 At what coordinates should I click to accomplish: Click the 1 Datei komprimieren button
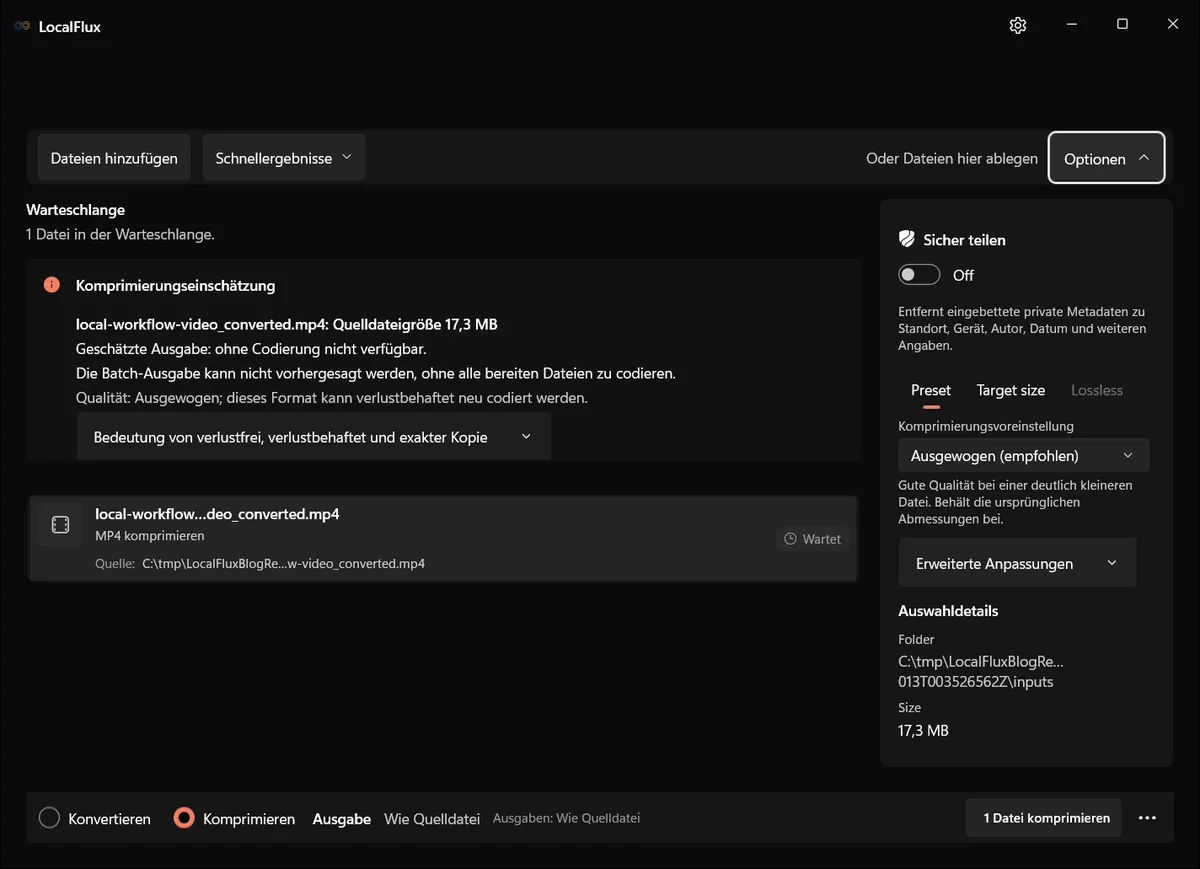(x=1046, y=818)
